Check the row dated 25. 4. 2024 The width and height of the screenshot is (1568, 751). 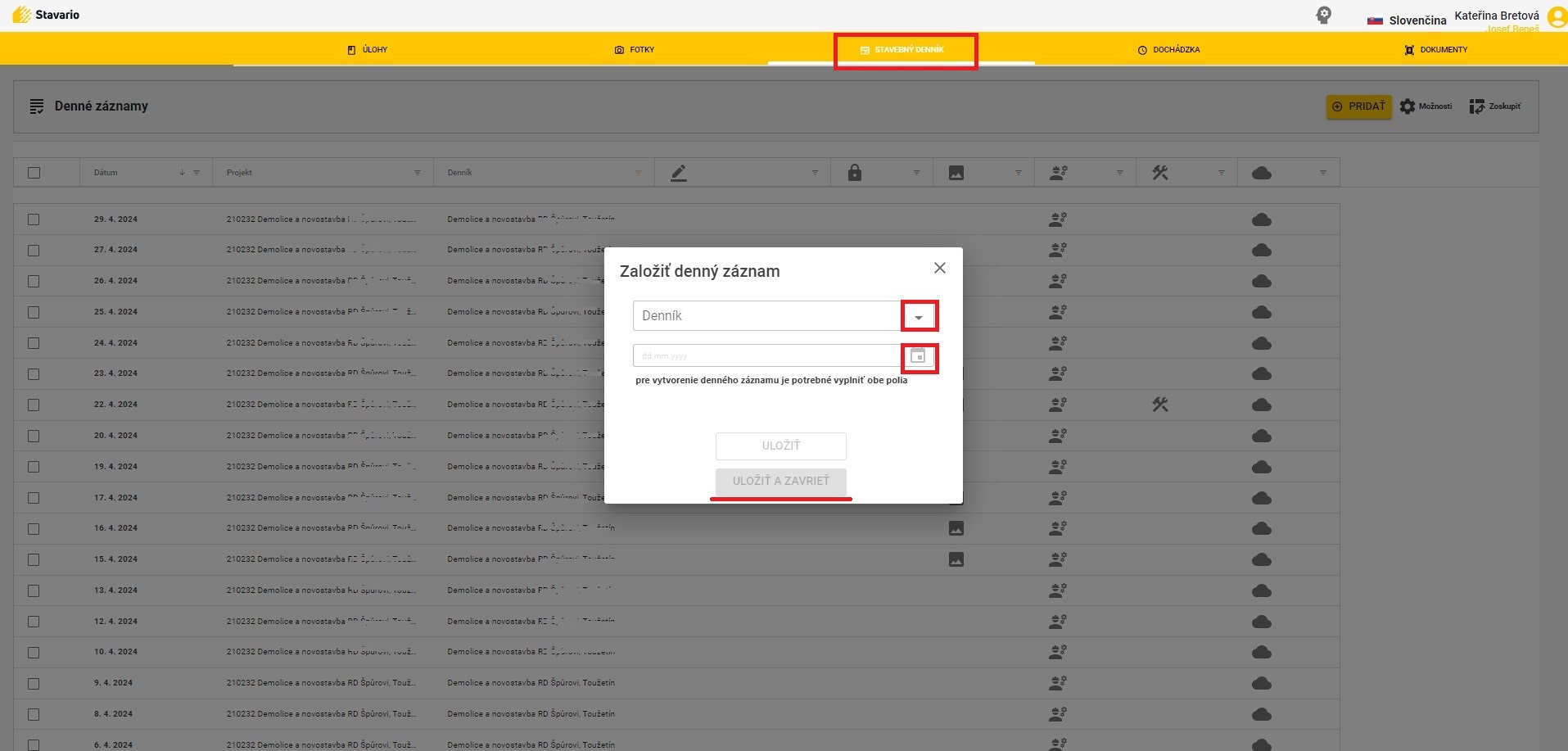pos(34,312)
